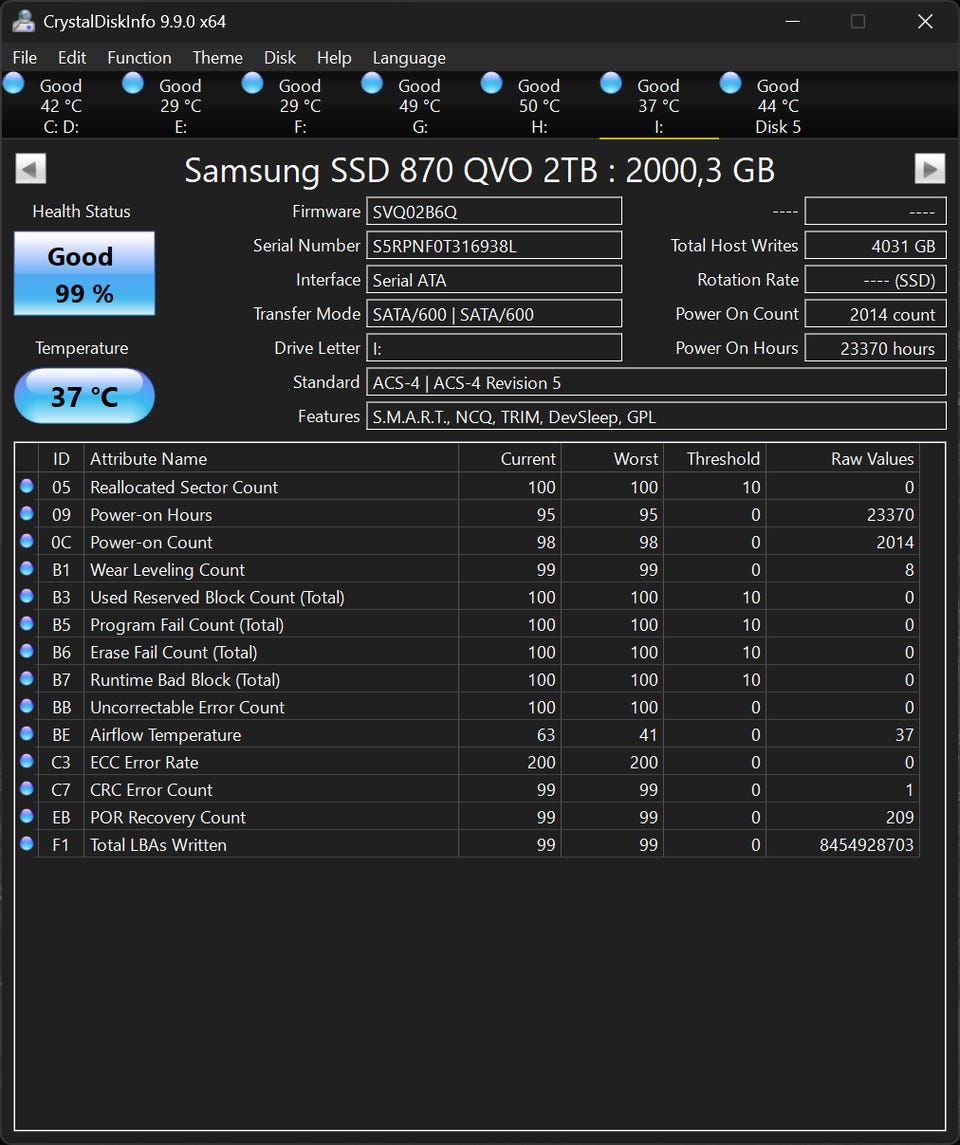This screenshot has width=960, height=1145.
Task: Click the Worst column header
Action: coord(613,459)
